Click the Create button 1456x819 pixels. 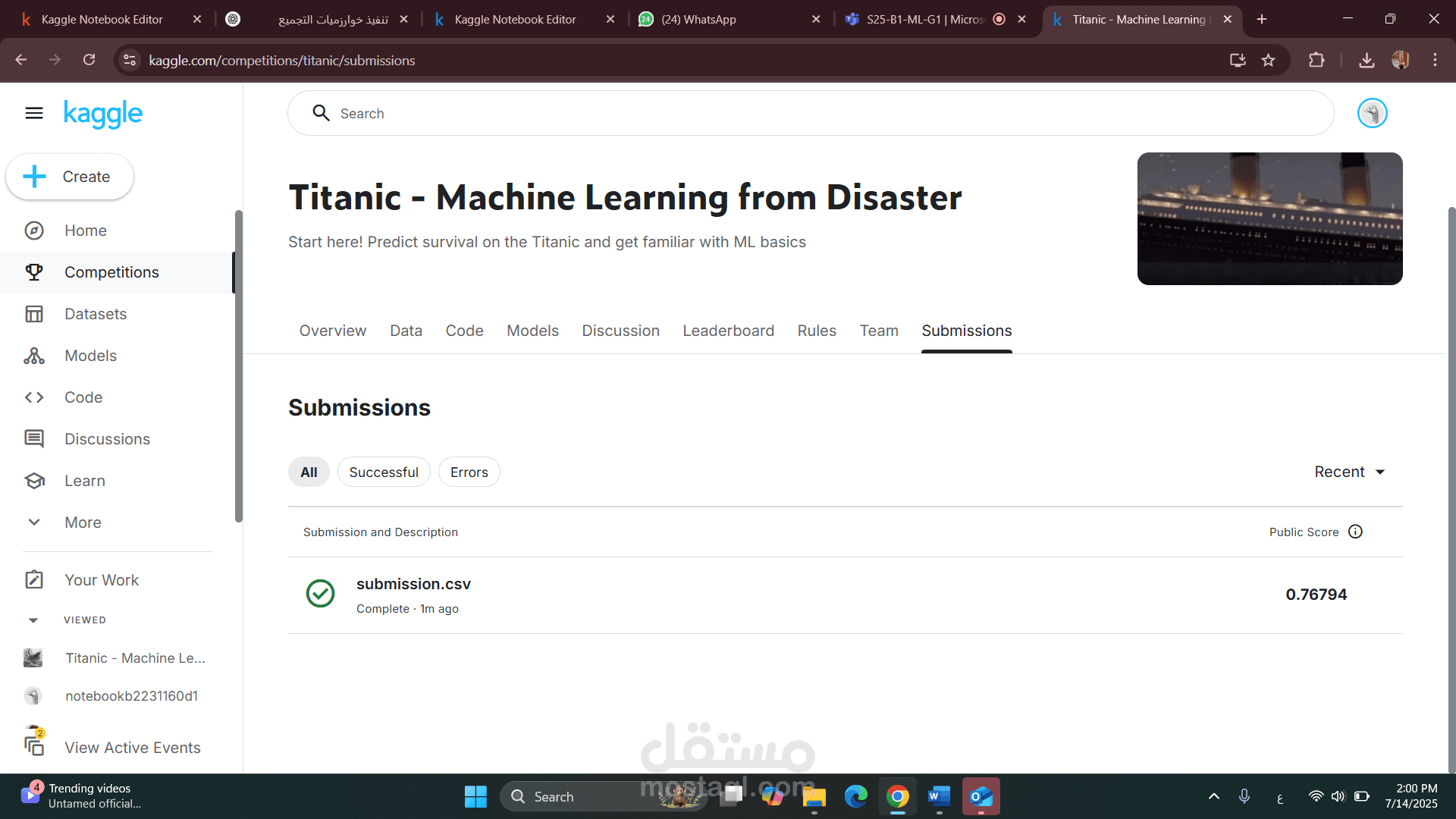point(70,177)
